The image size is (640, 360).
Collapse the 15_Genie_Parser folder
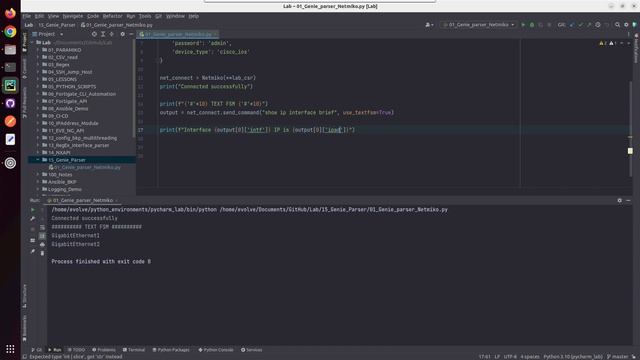[x=38, y=160]
